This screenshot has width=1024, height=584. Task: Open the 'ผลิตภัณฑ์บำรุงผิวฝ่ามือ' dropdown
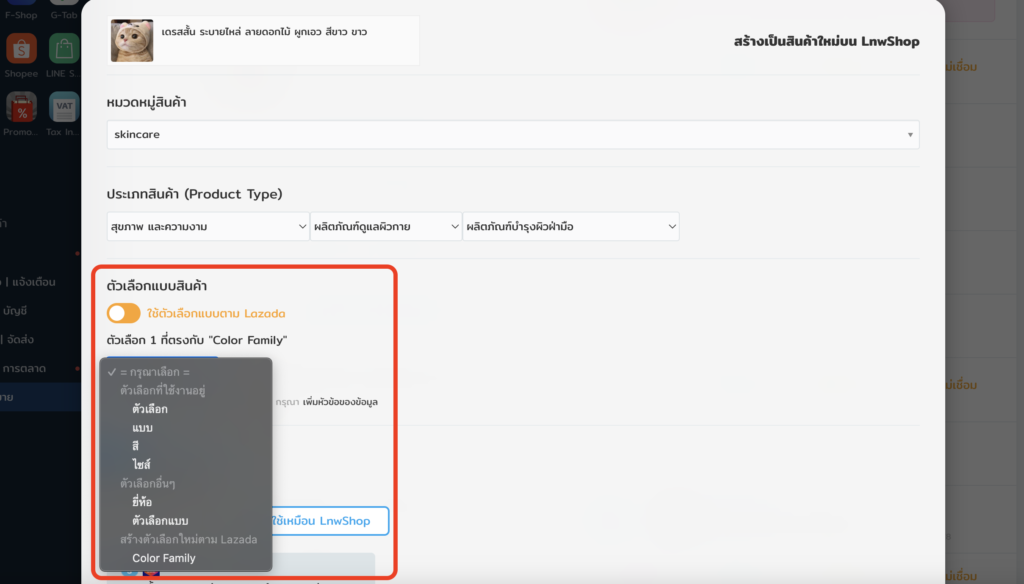(x=570, y=227)
